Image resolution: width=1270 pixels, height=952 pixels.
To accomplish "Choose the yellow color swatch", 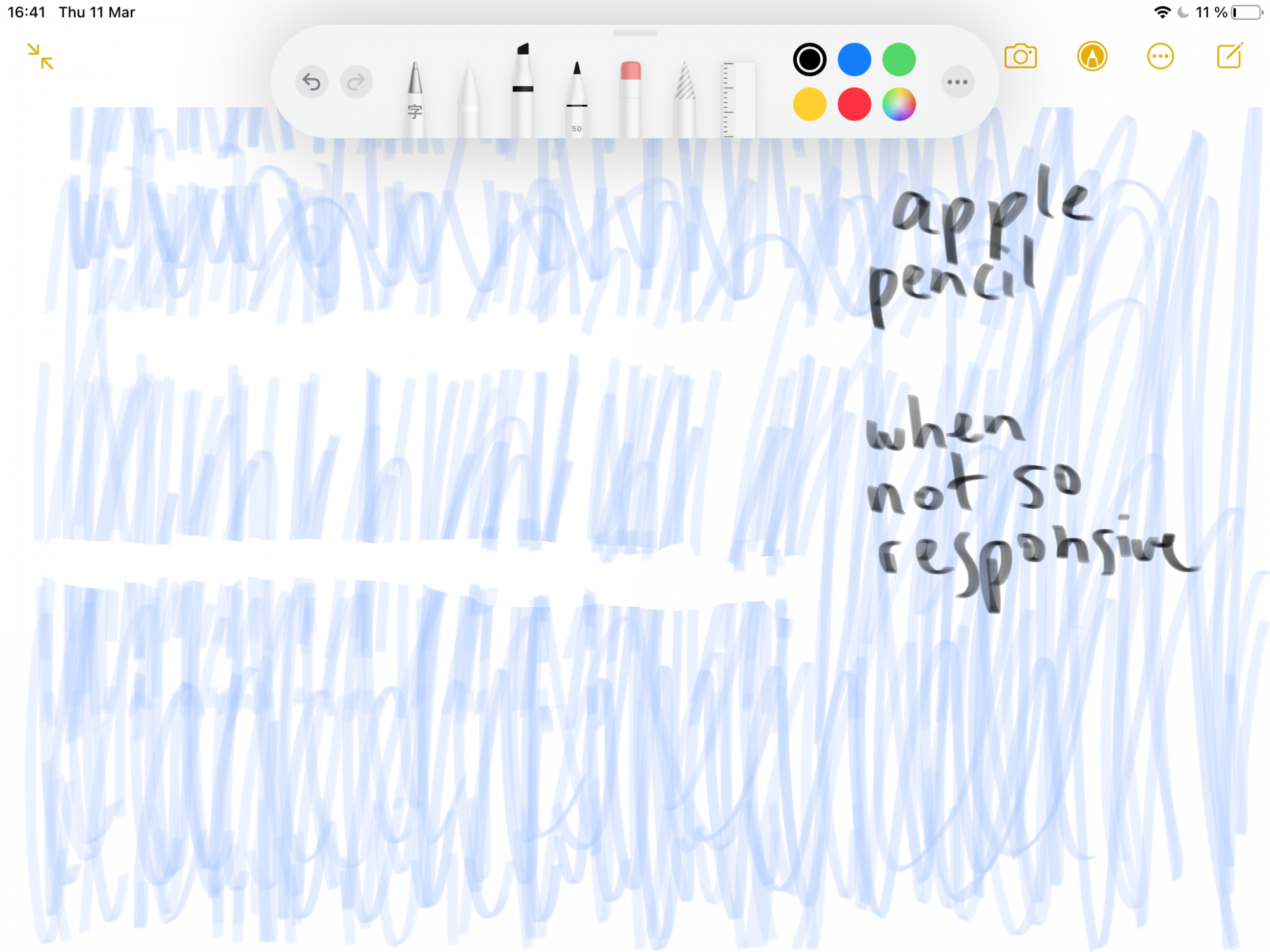I will click(810, 104).
